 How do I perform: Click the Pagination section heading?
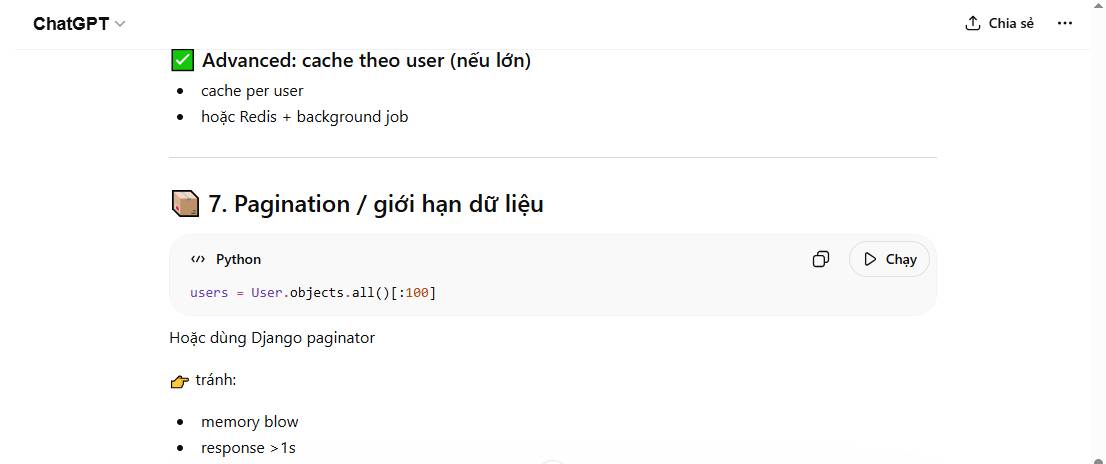tap(375, 204)
